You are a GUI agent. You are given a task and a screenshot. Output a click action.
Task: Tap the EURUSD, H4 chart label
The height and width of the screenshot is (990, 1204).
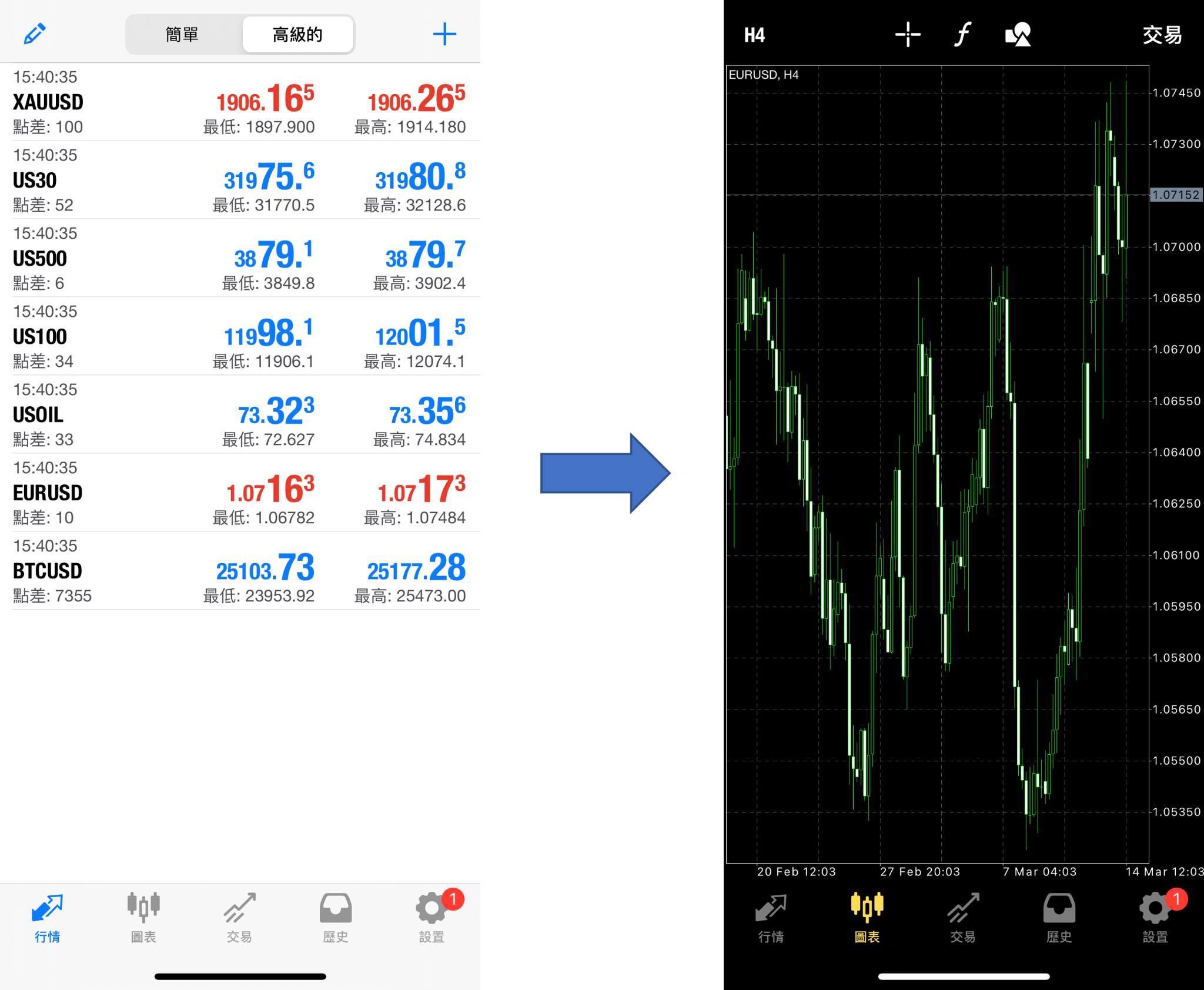(x=763, y=75)
